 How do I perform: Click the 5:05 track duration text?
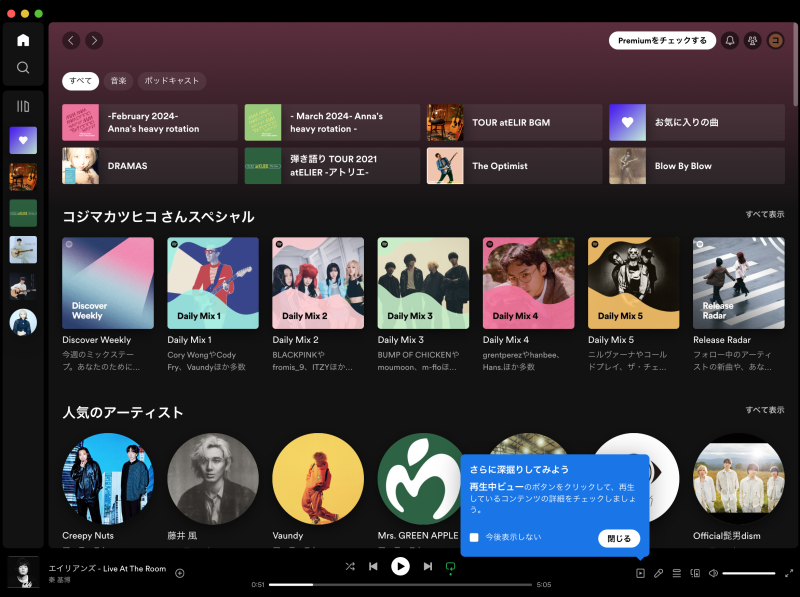click(x=544, y=585)
